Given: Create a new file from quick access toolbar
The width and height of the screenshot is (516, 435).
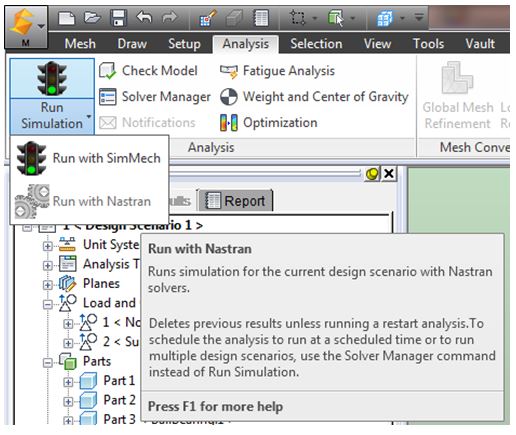Looking at the screenshot, I should pos(66,18).
